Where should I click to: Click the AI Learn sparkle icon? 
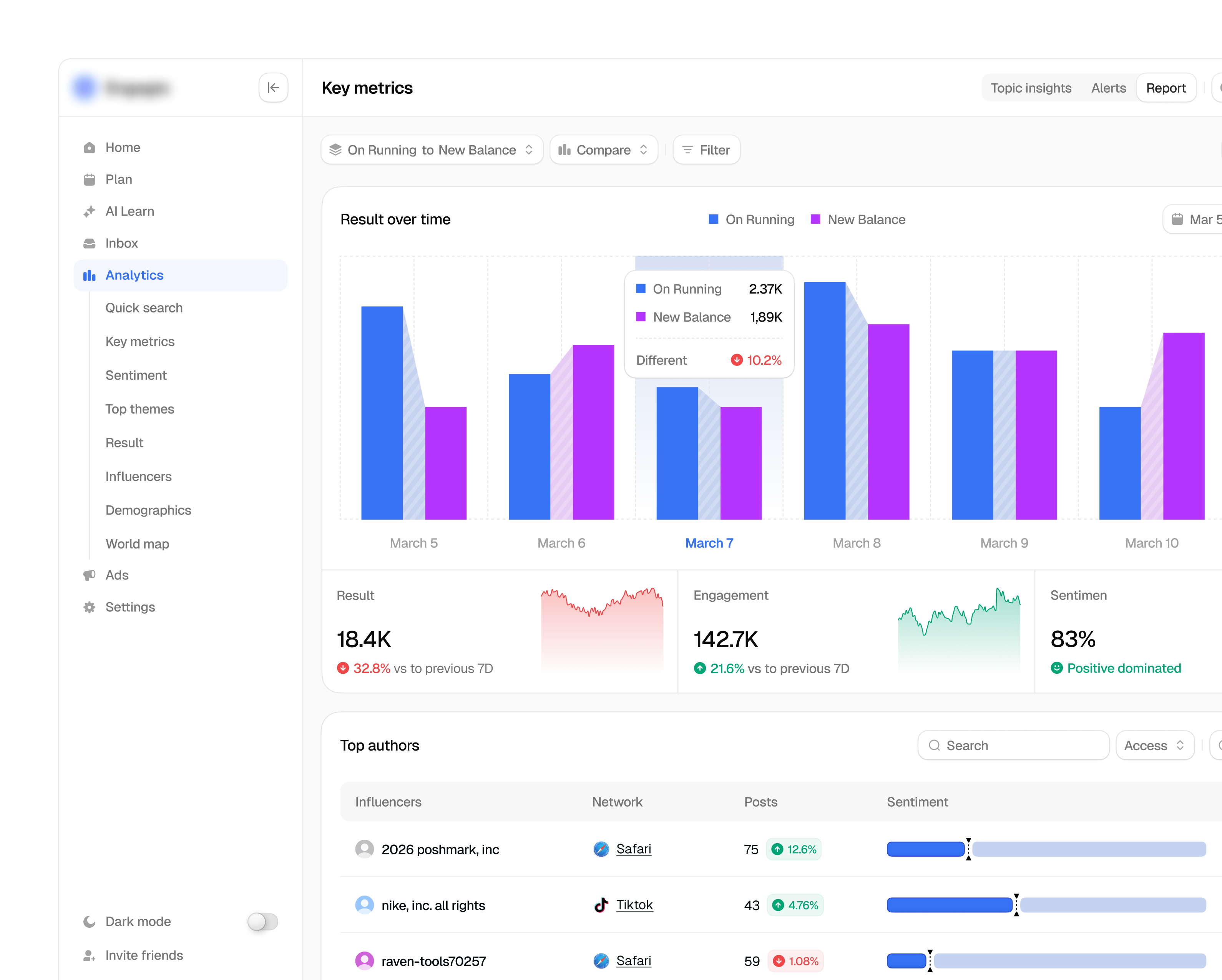click(x=90, y=211)
